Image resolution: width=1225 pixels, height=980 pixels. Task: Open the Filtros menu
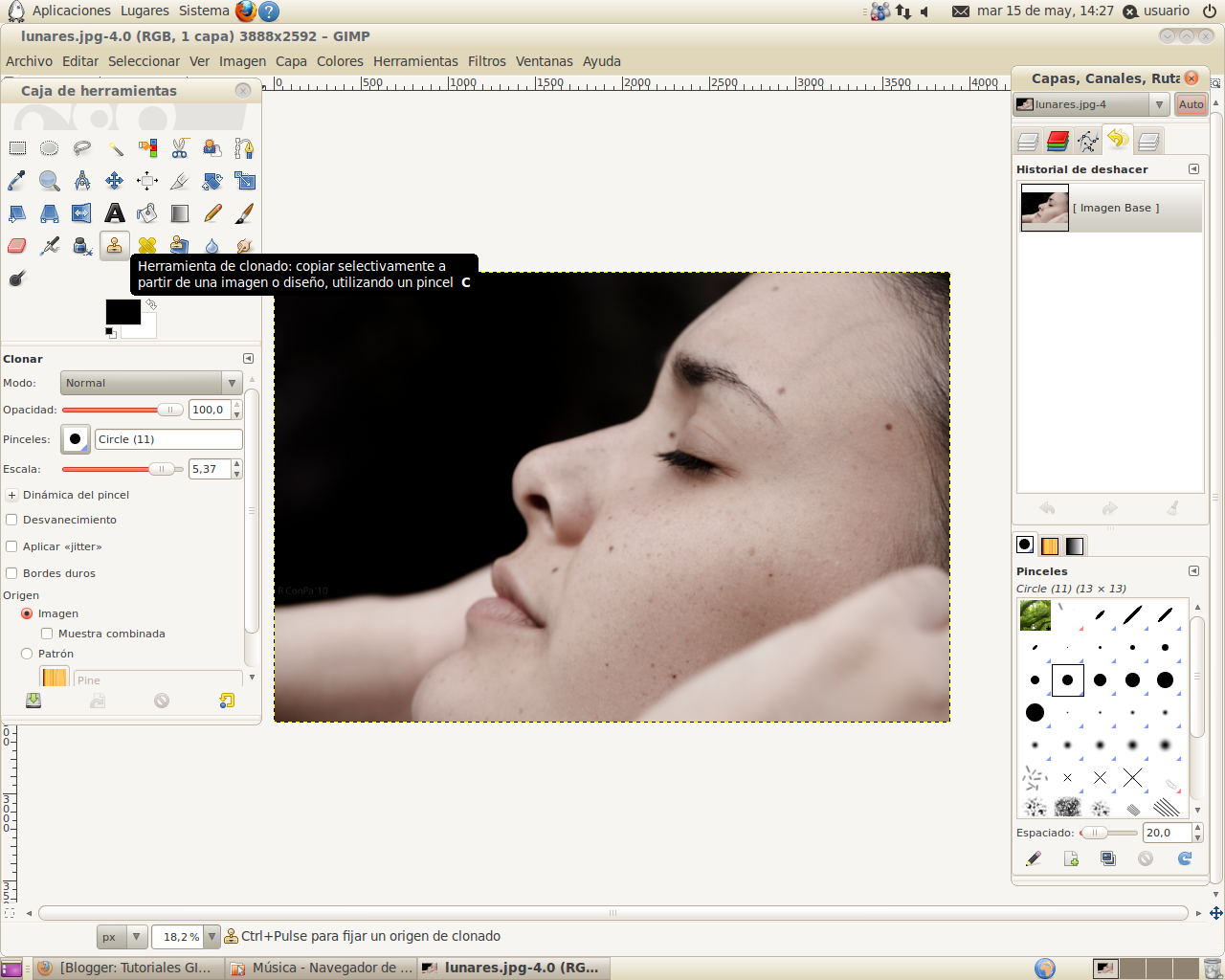point(487,61)
